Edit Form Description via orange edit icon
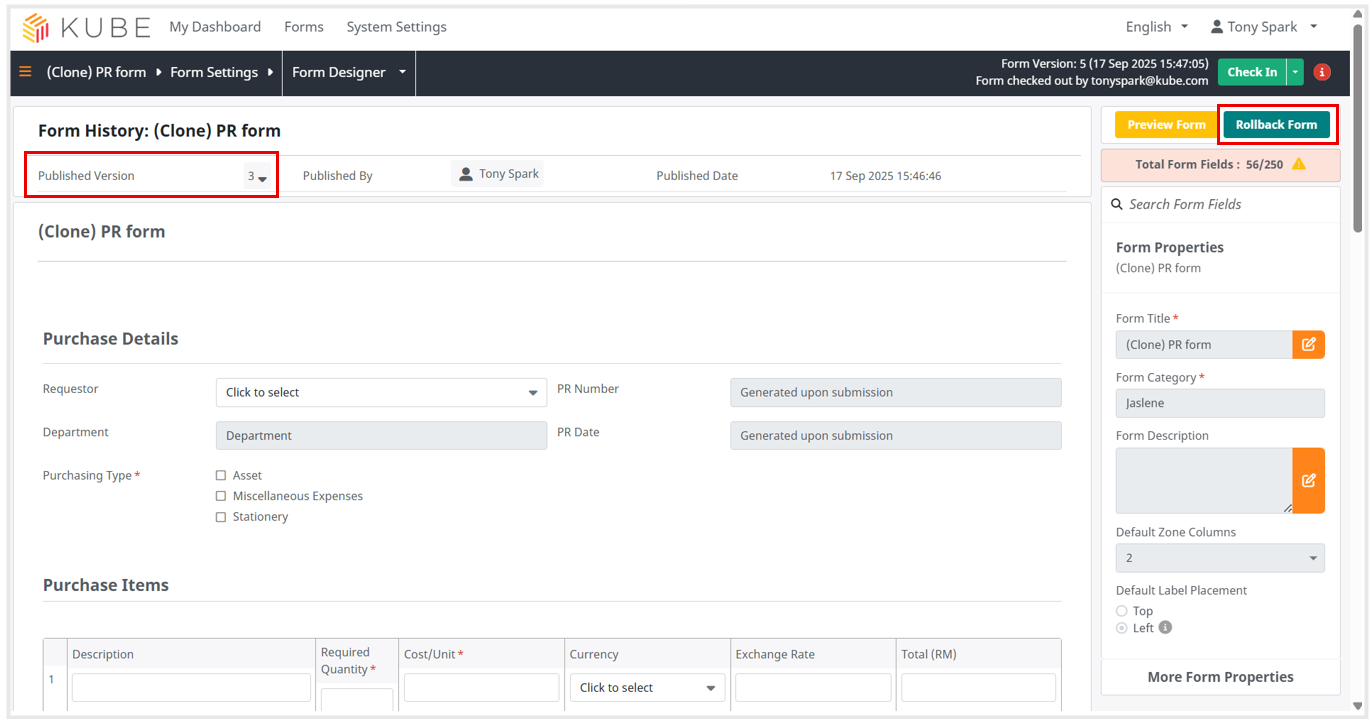 (x=1308, y=481)
